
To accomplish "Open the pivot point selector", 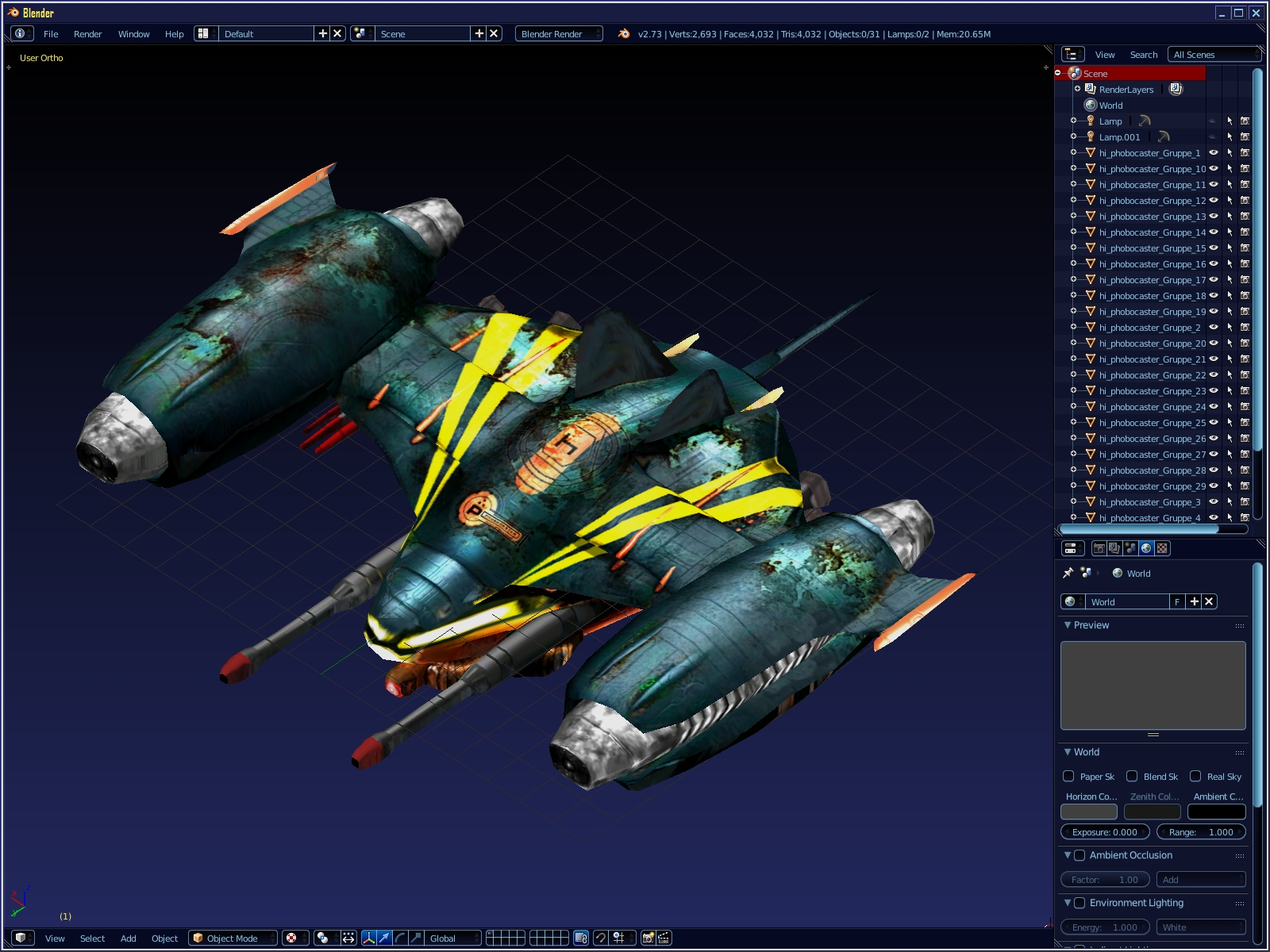I will 325,938.
